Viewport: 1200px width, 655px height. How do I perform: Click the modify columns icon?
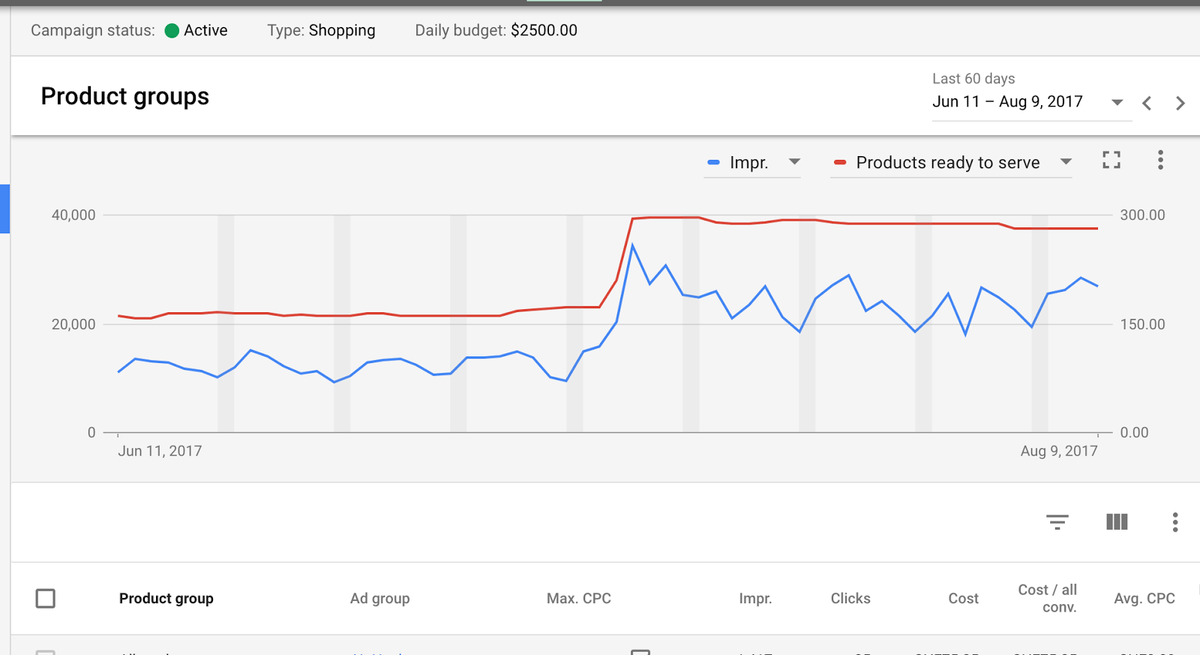1117,522
